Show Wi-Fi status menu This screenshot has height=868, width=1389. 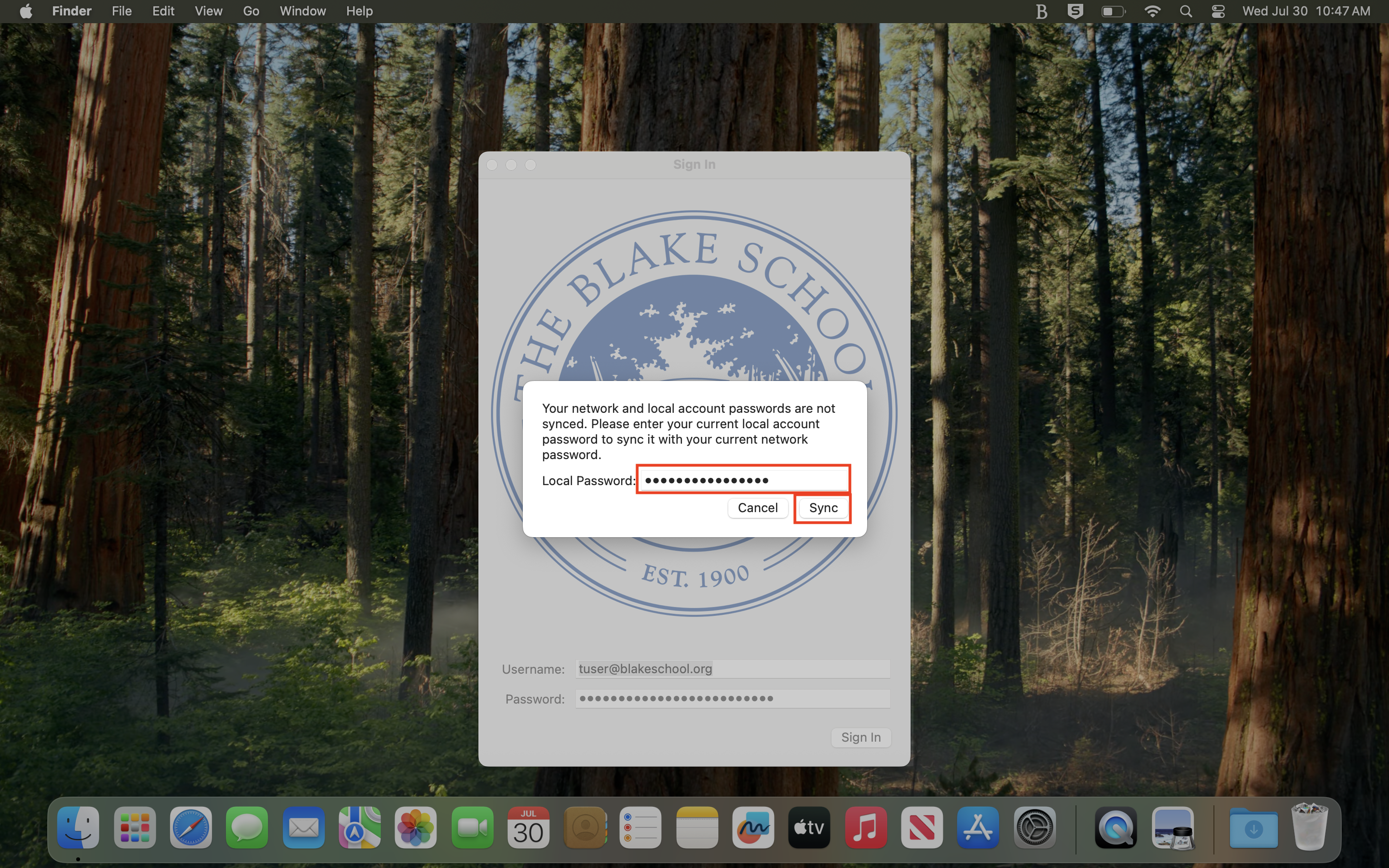click(1152, 11)
